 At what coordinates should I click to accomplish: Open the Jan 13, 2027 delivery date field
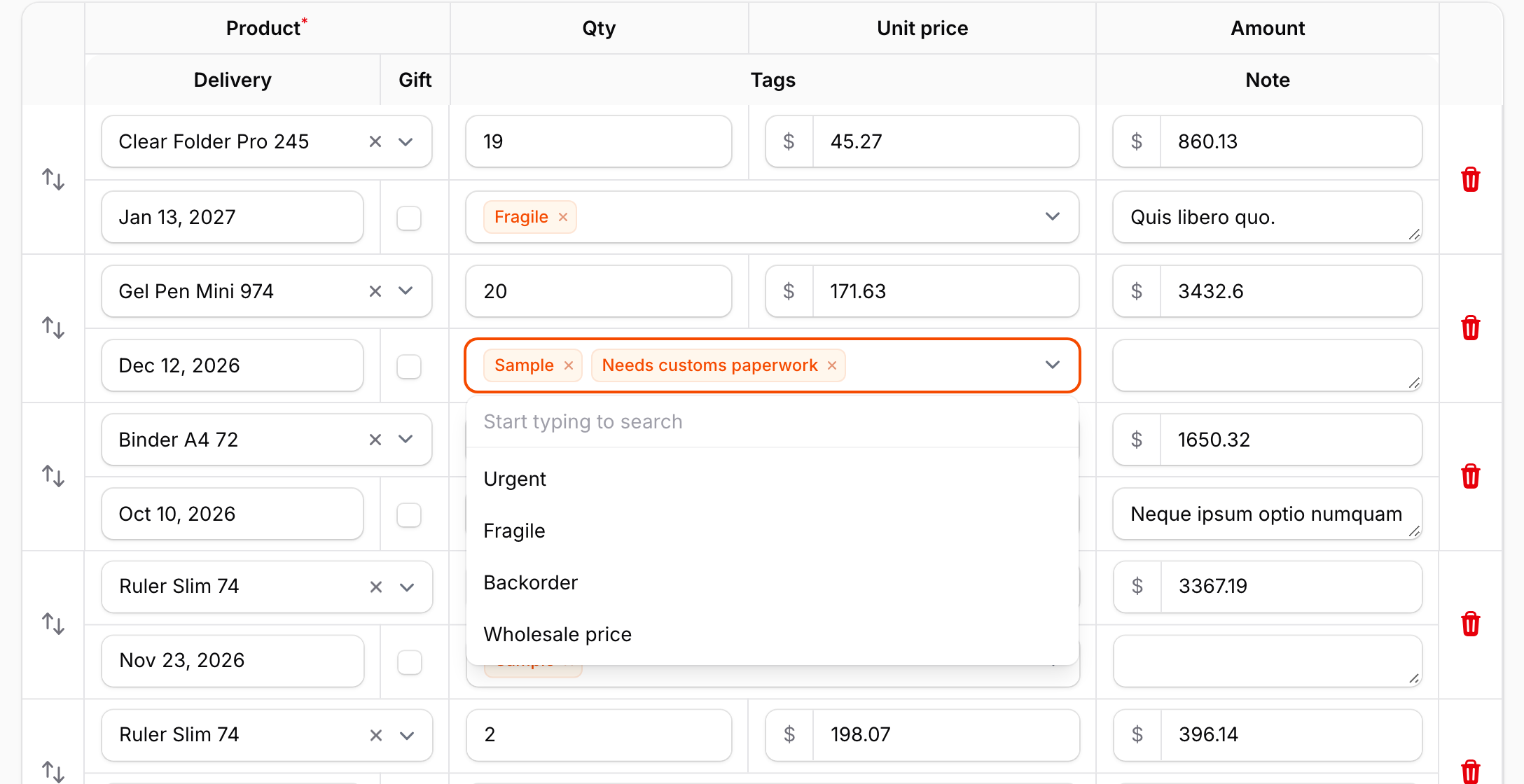coord(233,217)
